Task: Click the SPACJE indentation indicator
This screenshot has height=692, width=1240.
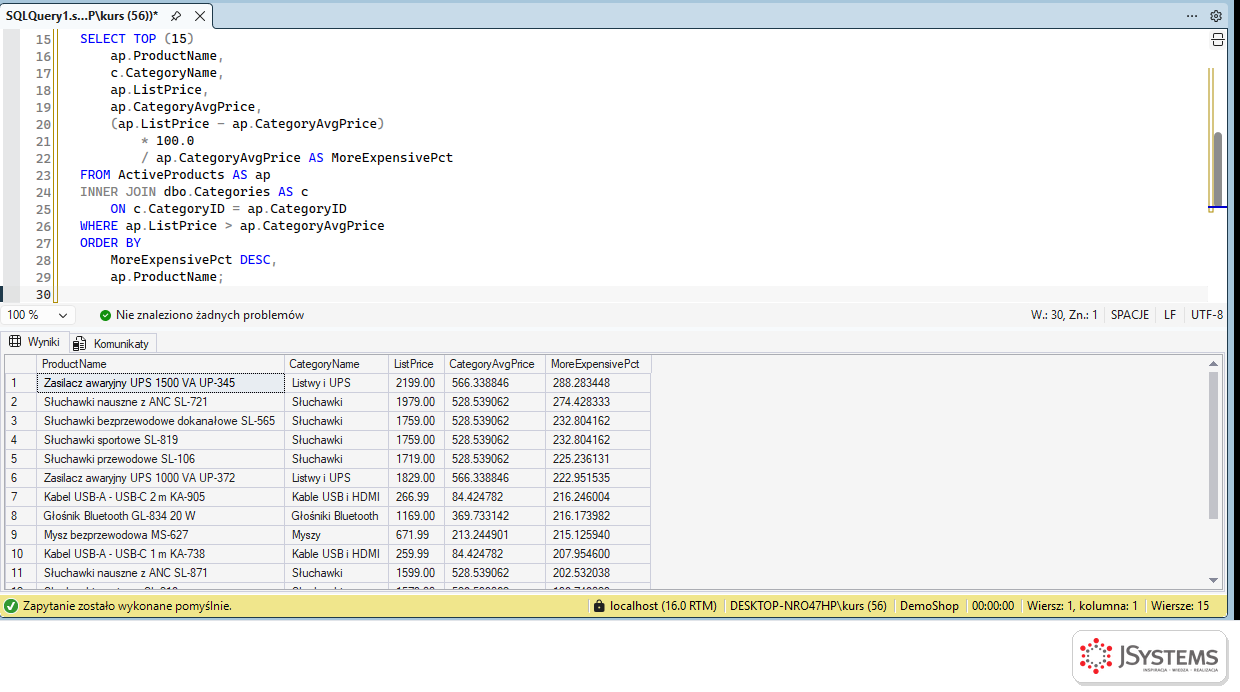Action: point(1130,315)
